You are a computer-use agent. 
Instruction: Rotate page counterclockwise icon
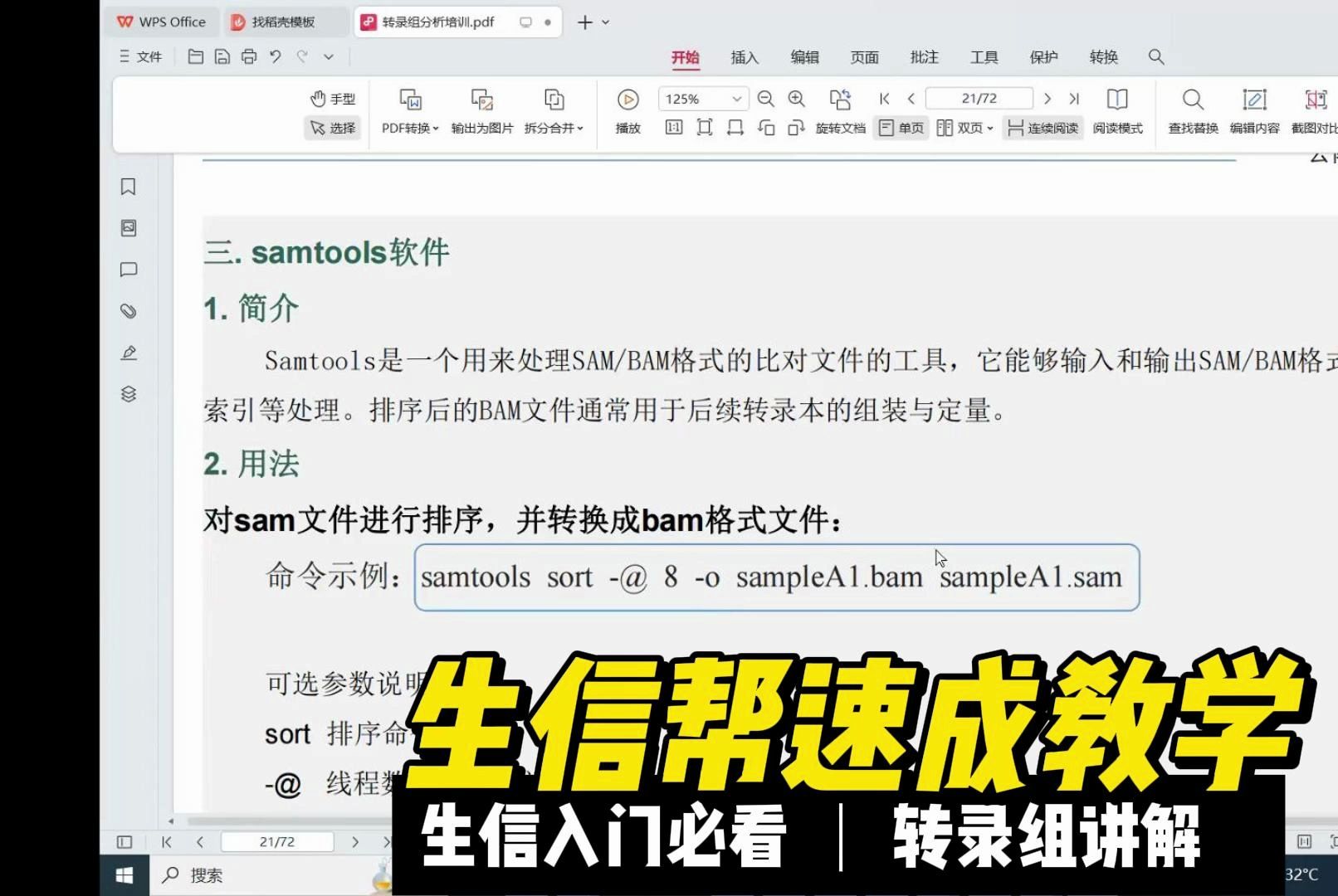pos(766,128)
